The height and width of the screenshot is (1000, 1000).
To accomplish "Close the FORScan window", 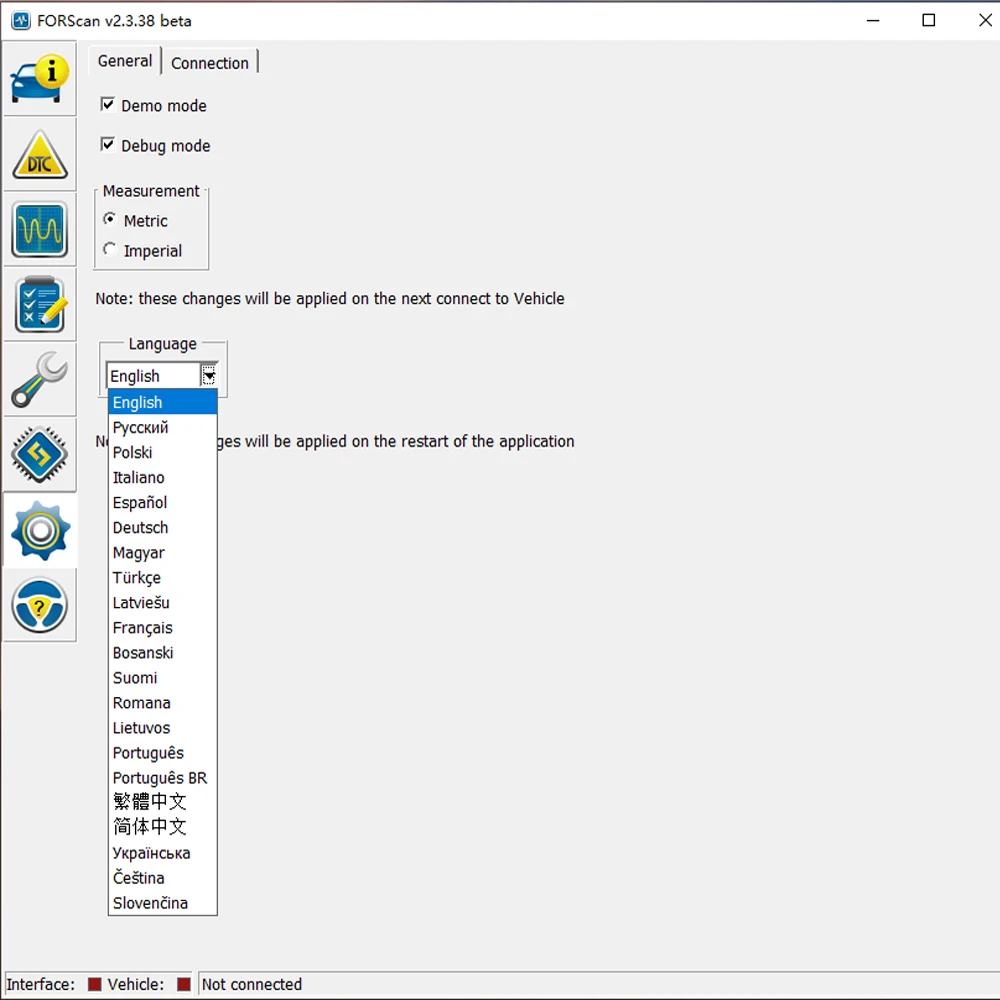I will pyautogui.click(x=985, y=20).
